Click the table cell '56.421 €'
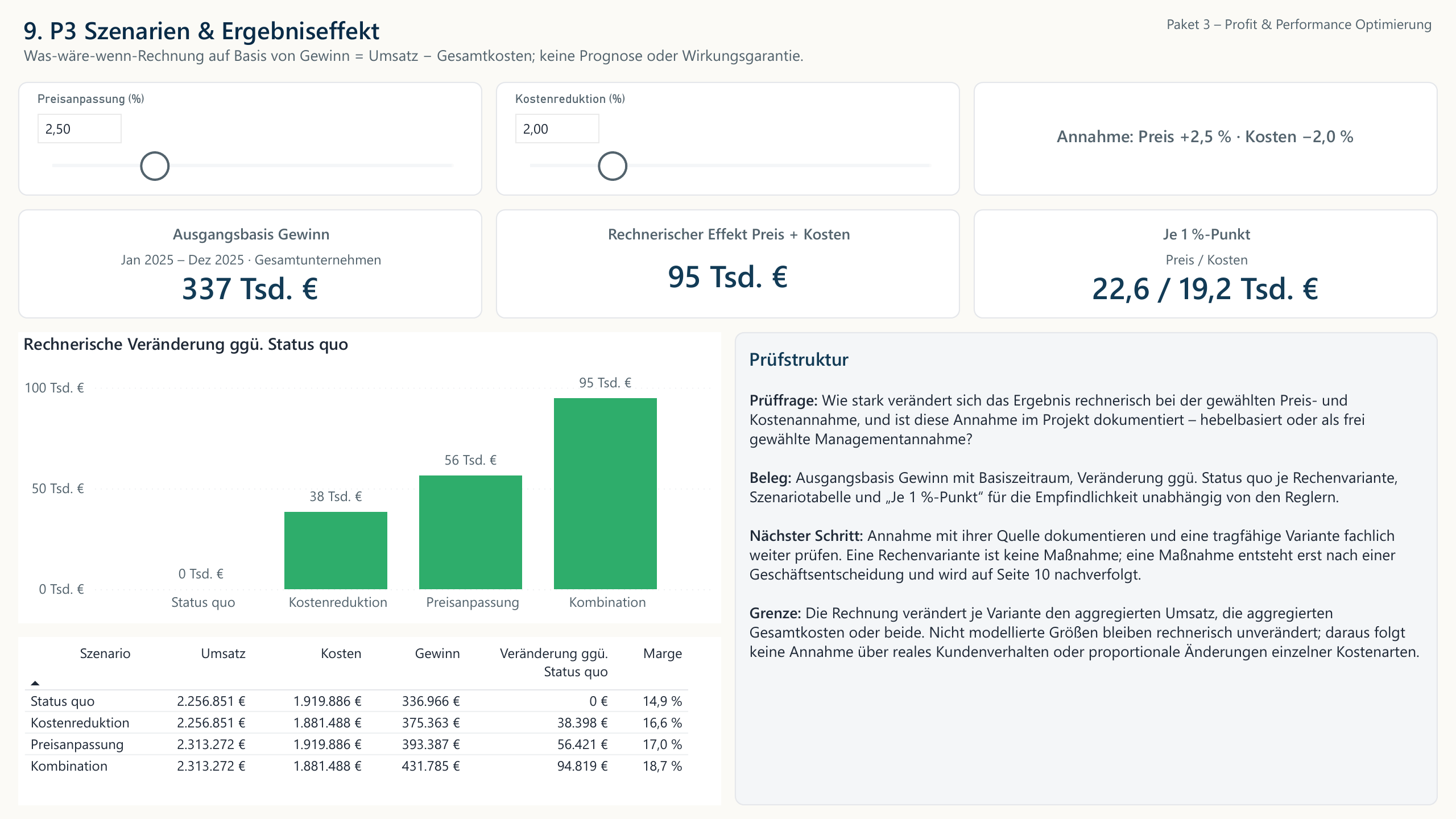Image resolution: width=1456 pixels, height=819 pixels. point(582,744)
